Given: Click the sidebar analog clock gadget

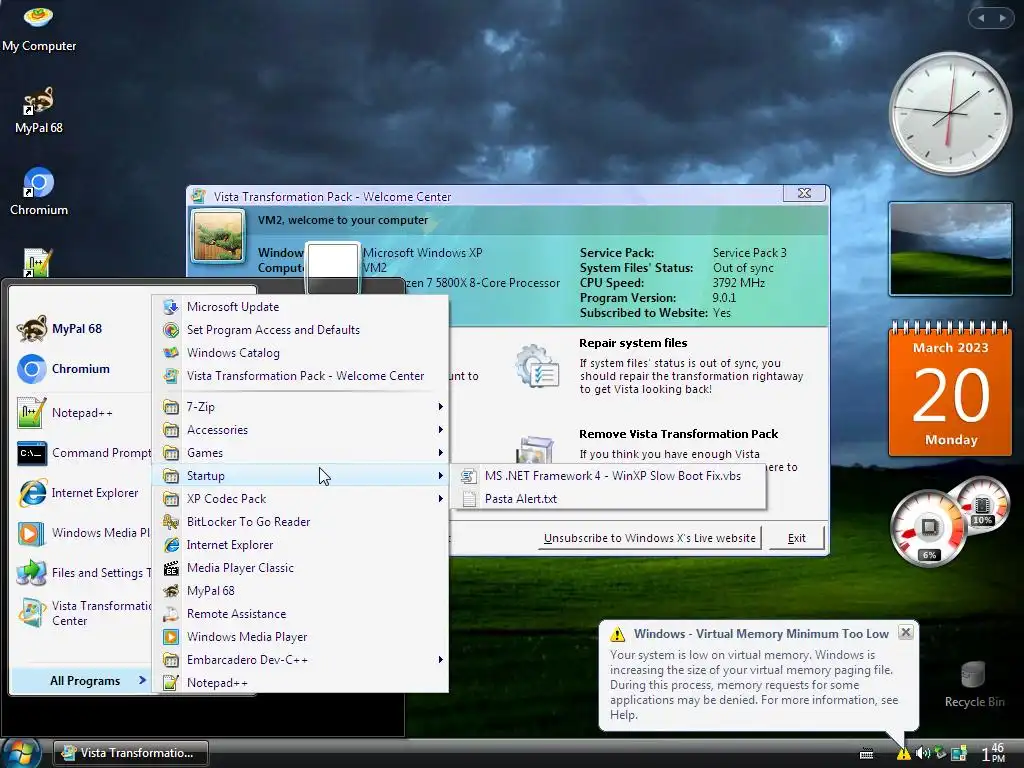Looking at the screenshot, I should (950, 114).
